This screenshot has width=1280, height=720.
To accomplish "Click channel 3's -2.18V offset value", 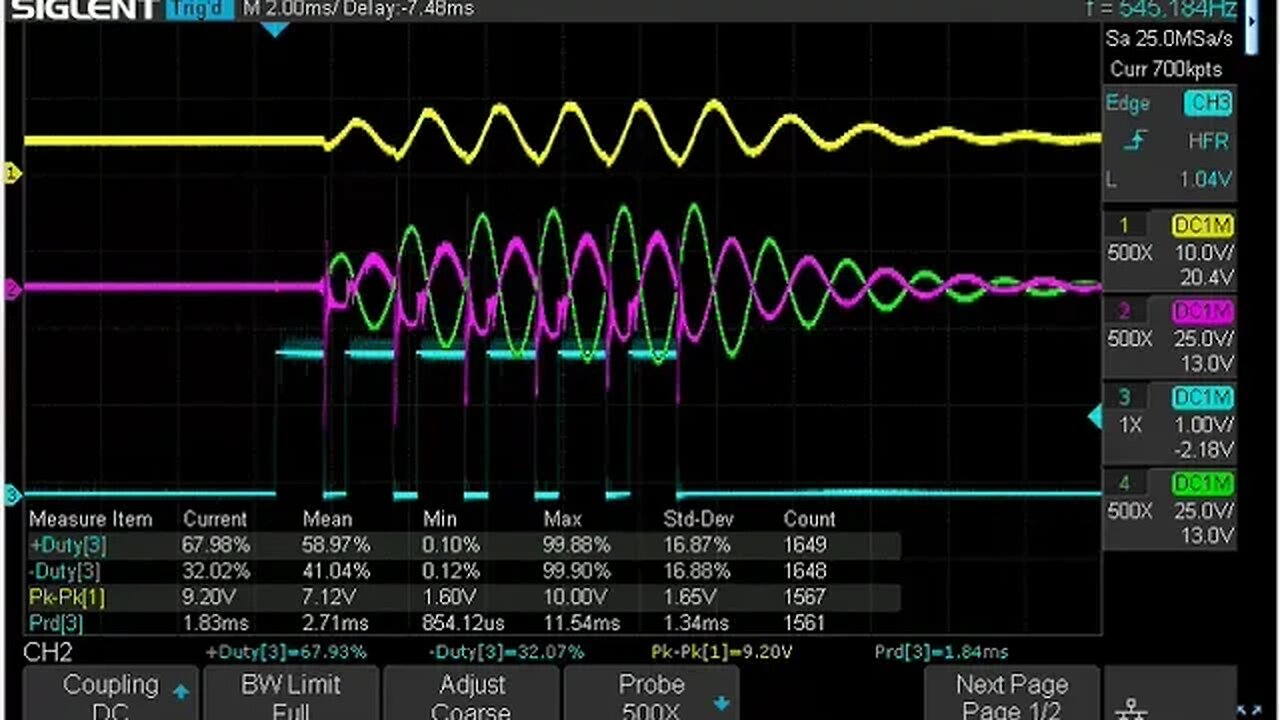I will (1203, 449).
